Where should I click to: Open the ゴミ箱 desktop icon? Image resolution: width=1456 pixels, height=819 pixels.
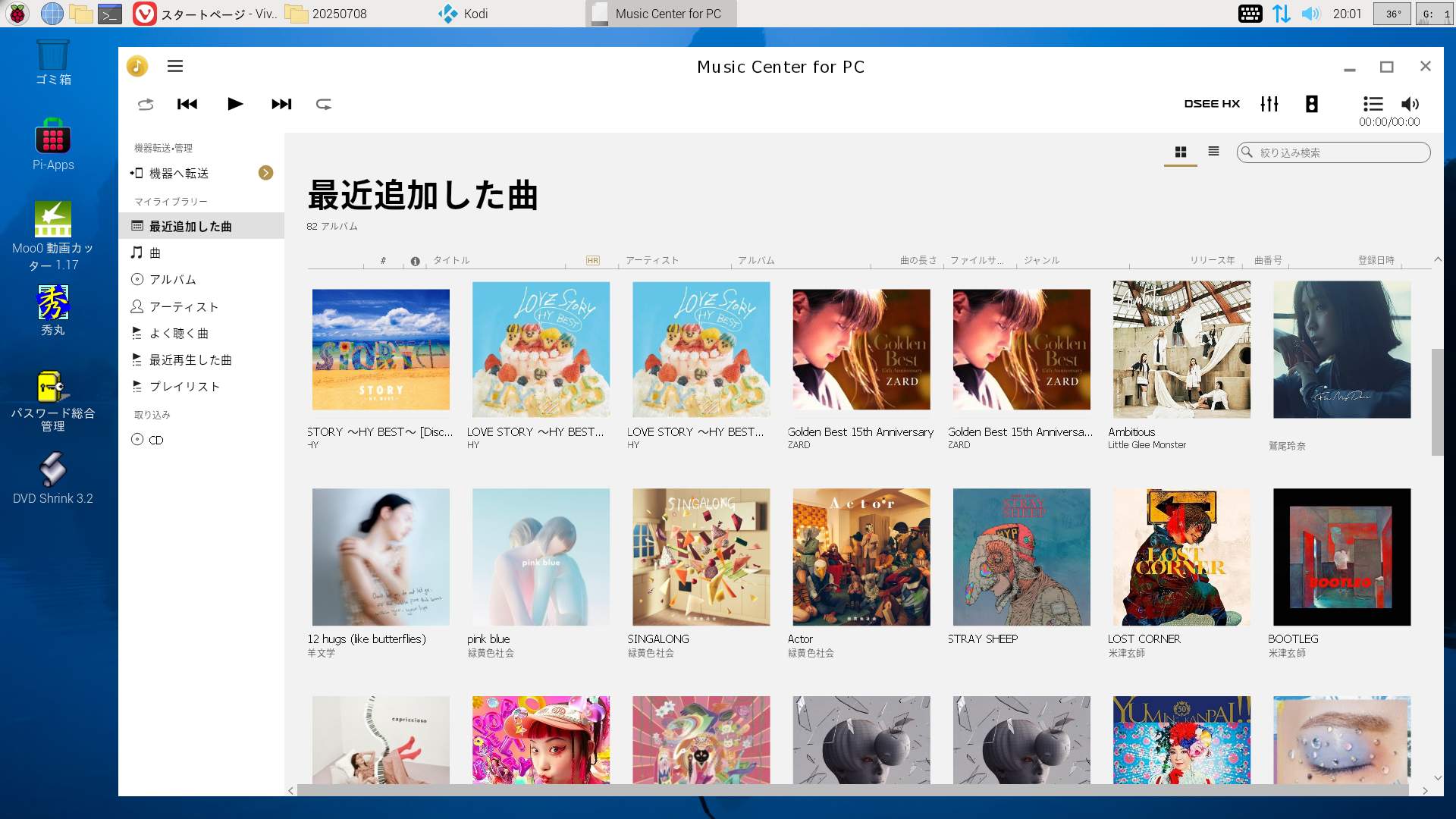53,63
